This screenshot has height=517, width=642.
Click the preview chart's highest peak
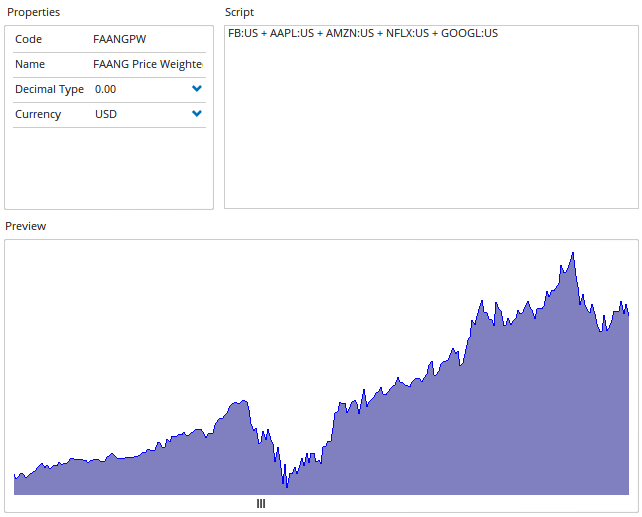[573, 253]
